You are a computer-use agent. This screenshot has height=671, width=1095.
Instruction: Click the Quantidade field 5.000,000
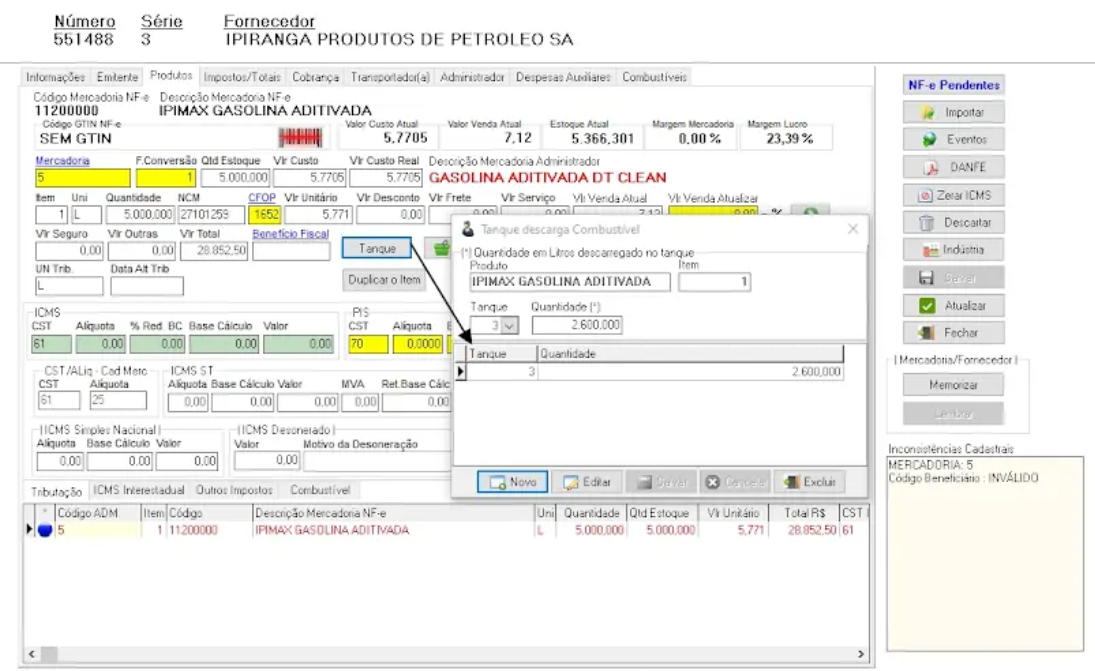pyautogui.click(x=139, y=214)
